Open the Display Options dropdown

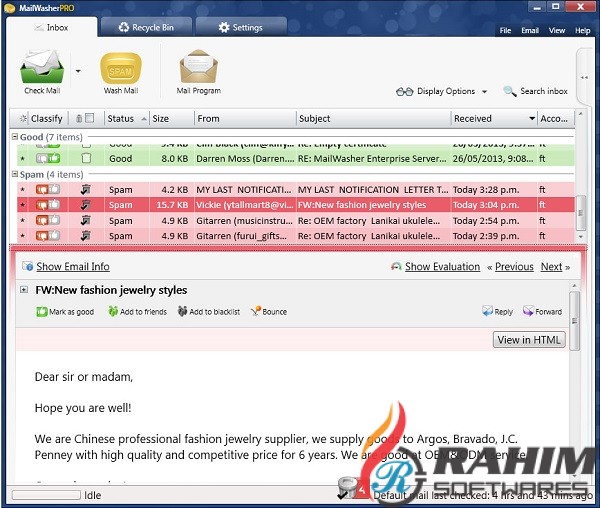(x=442, y=91)
